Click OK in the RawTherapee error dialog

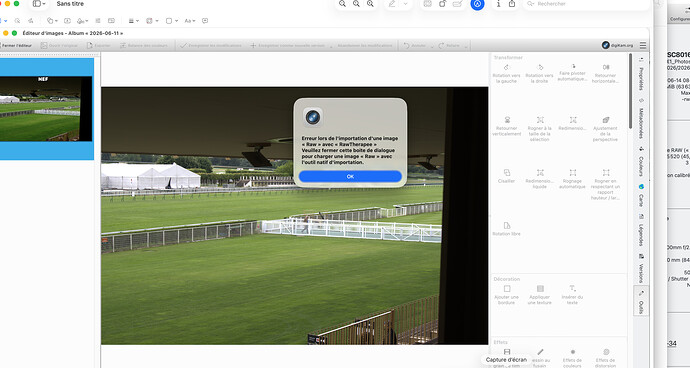coord(350,176)
